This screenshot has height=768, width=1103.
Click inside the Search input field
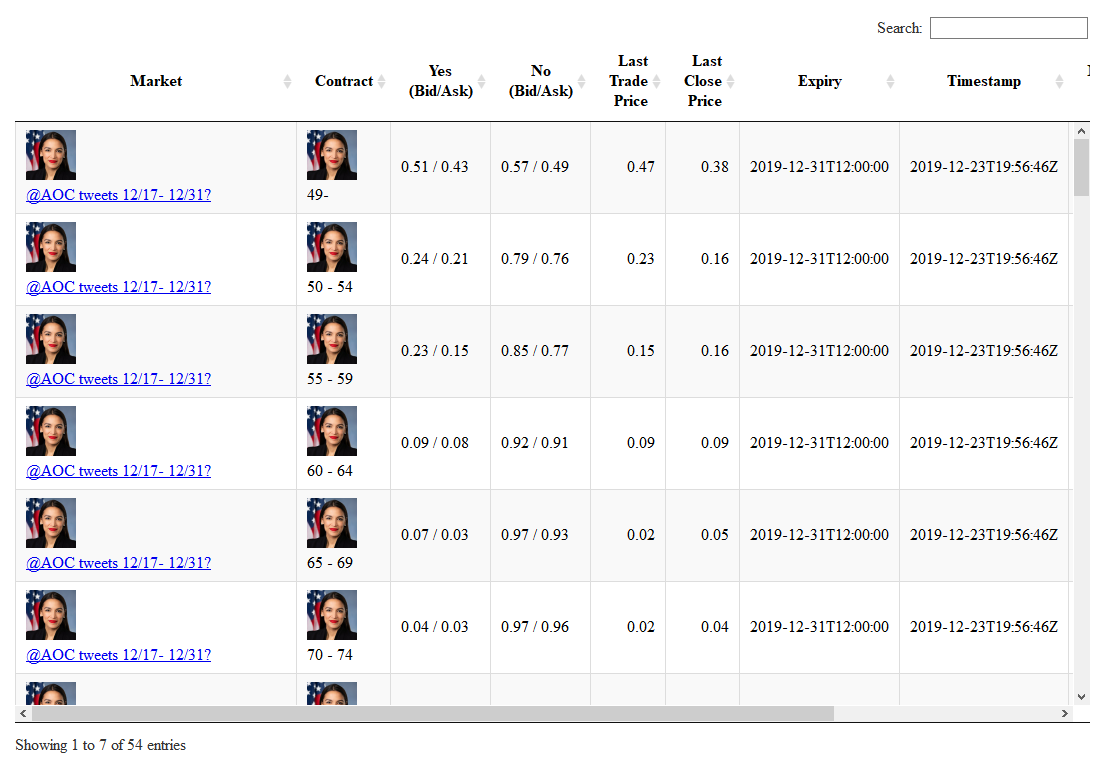click(x=1008, y=28)
